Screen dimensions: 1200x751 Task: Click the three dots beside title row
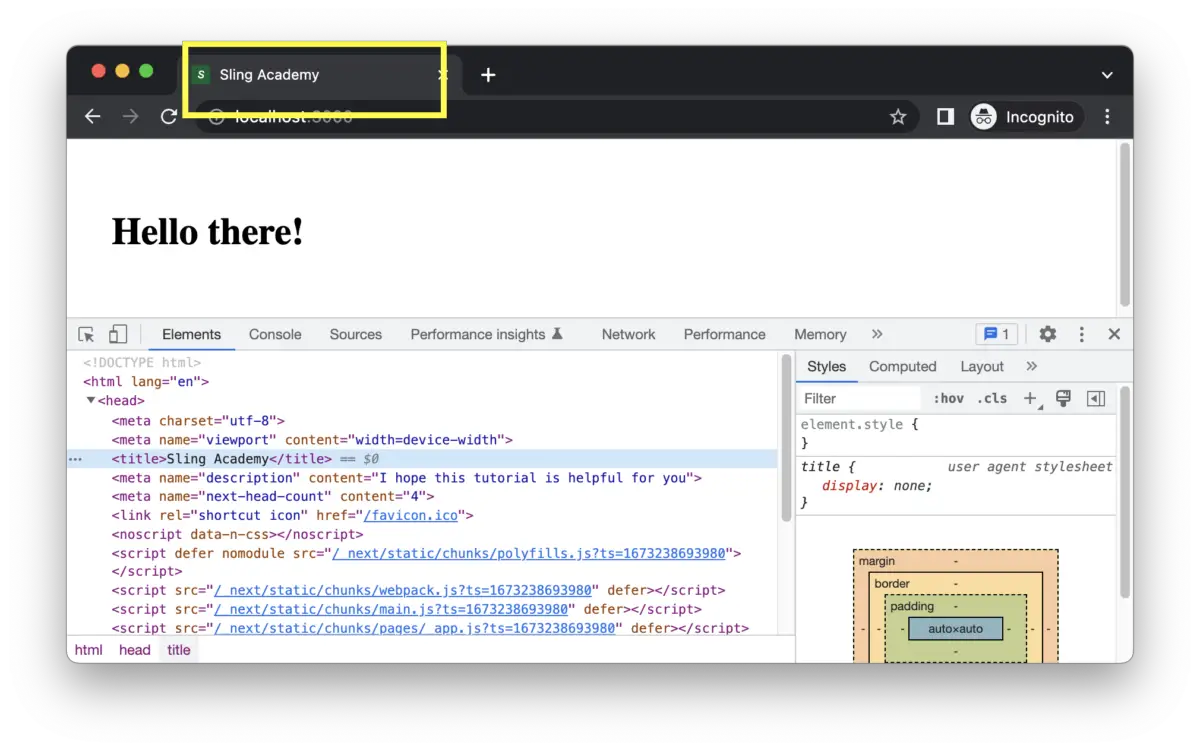tap(75, 459)
